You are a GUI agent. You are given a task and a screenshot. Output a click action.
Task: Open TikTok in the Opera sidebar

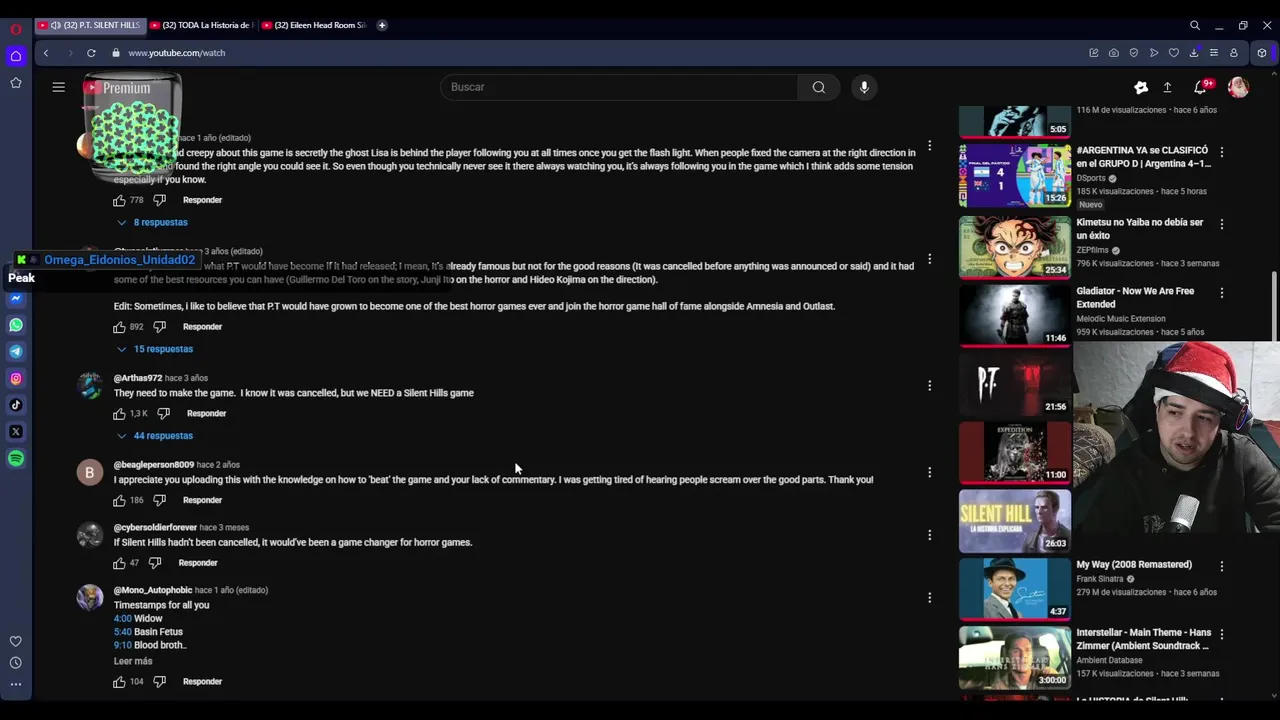[16, 405]
